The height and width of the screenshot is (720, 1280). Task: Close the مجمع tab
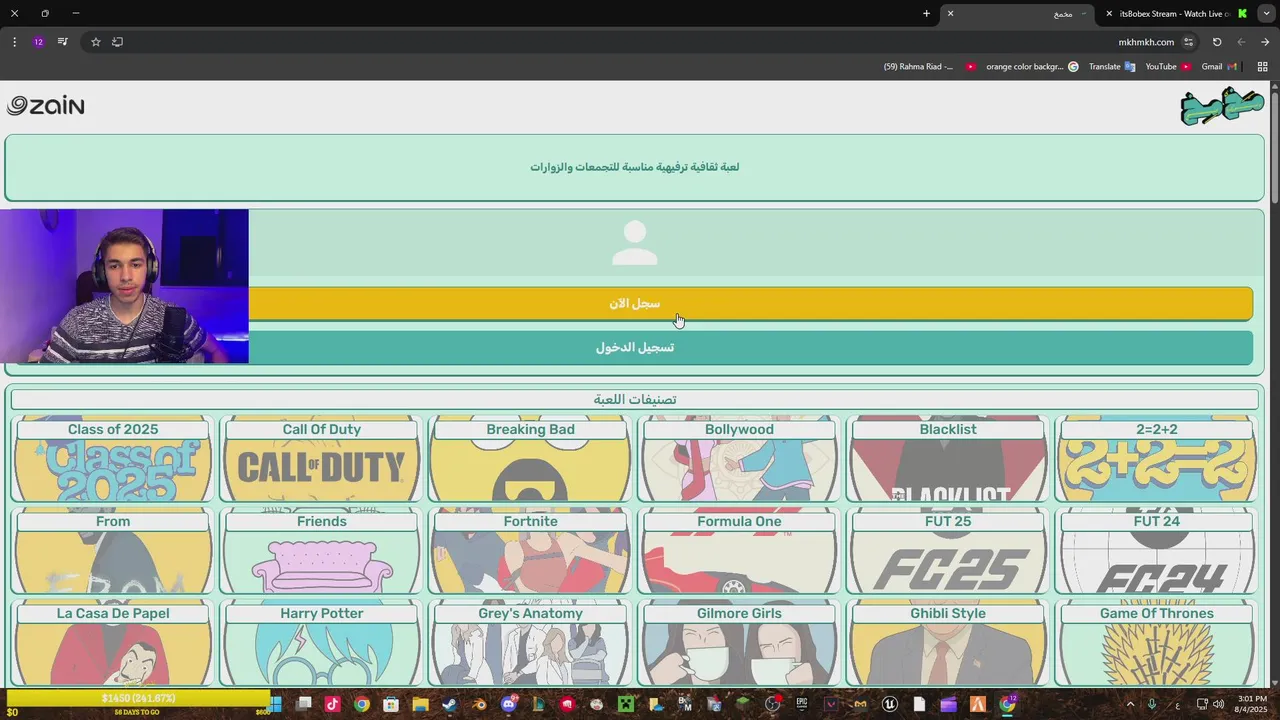tap(950, 14)
